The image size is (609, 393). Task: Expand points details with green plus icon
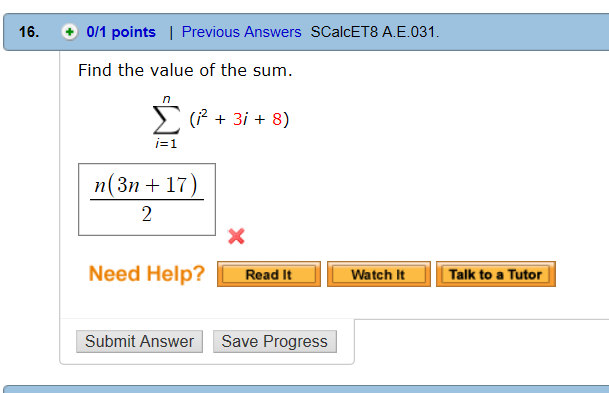[70, 32]
